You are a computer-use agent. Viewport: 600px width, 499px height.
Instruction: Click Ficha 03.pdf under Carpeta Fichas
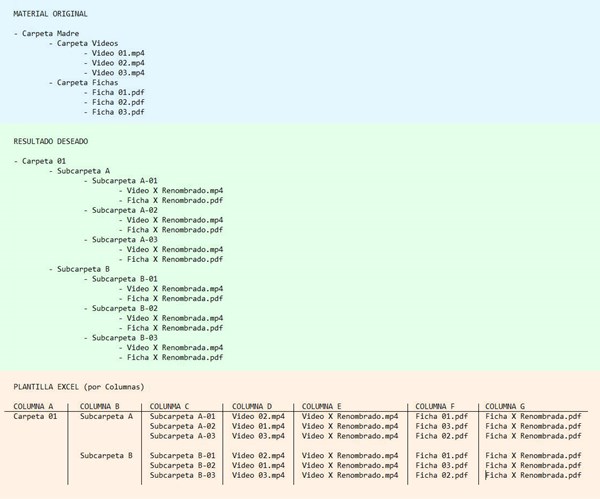pos(118,112)
